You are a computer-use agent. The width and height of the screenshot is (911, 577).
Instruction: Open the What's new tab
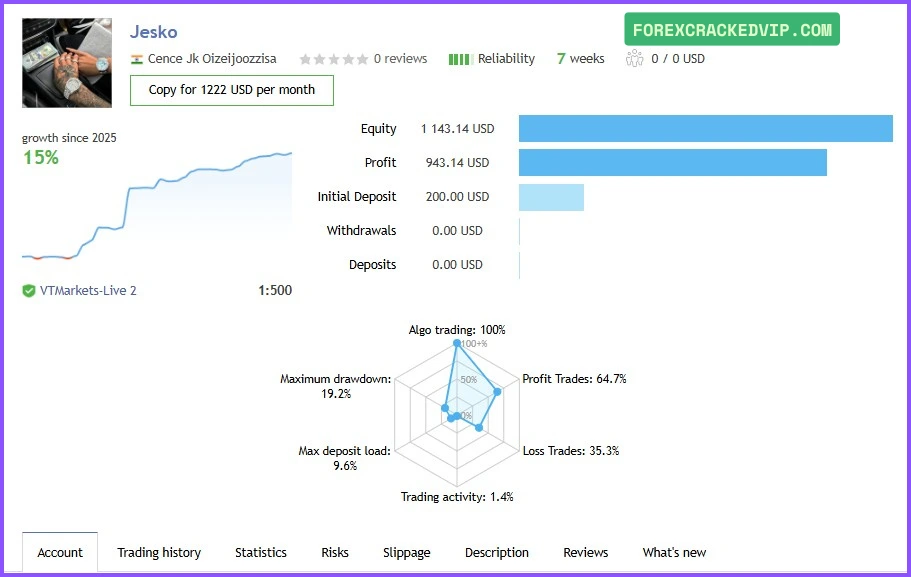coord(674,553)
